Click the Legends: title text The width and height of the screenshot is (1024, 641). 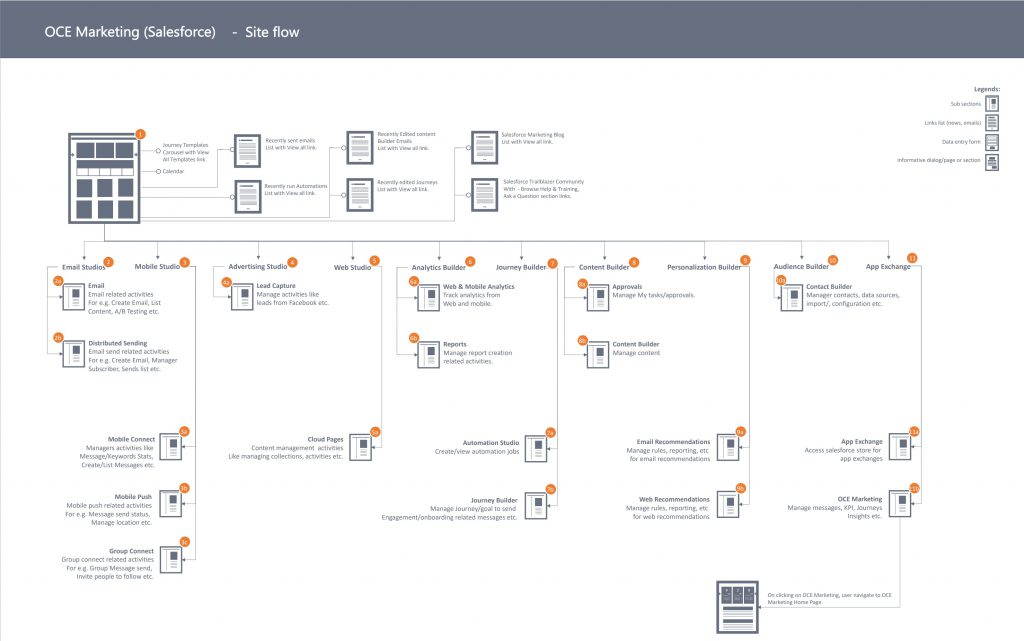987,89
